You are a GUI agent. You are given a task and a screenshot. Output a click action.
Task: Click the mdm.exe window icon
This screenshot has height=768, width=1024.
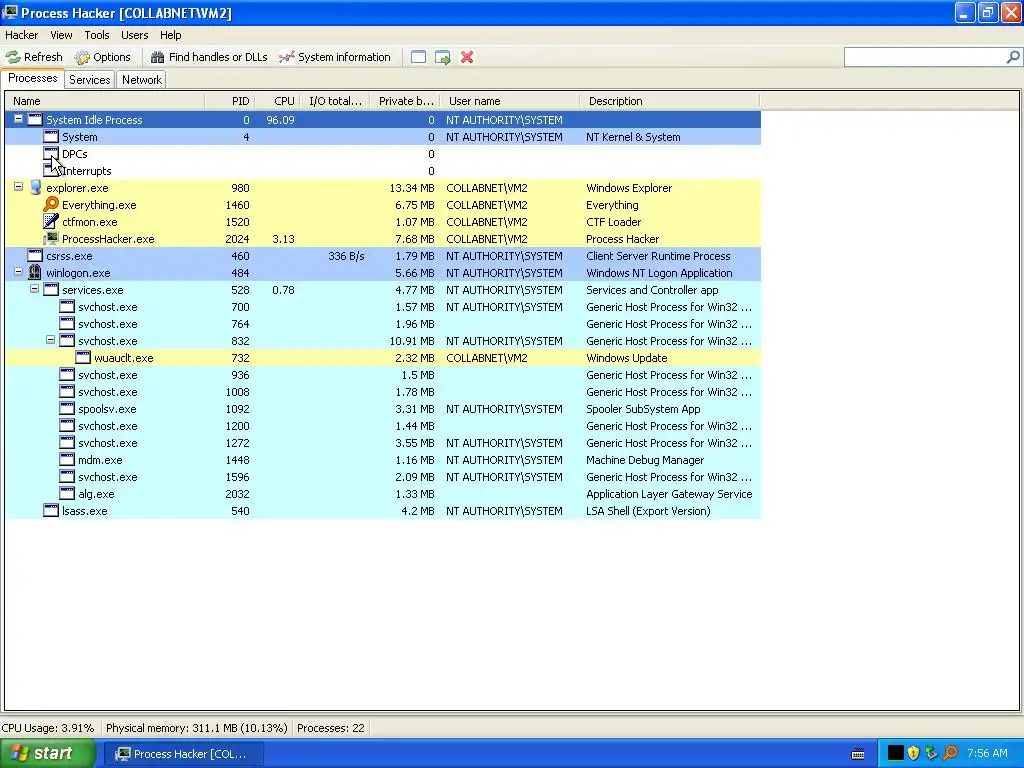(x=67, y=459)
